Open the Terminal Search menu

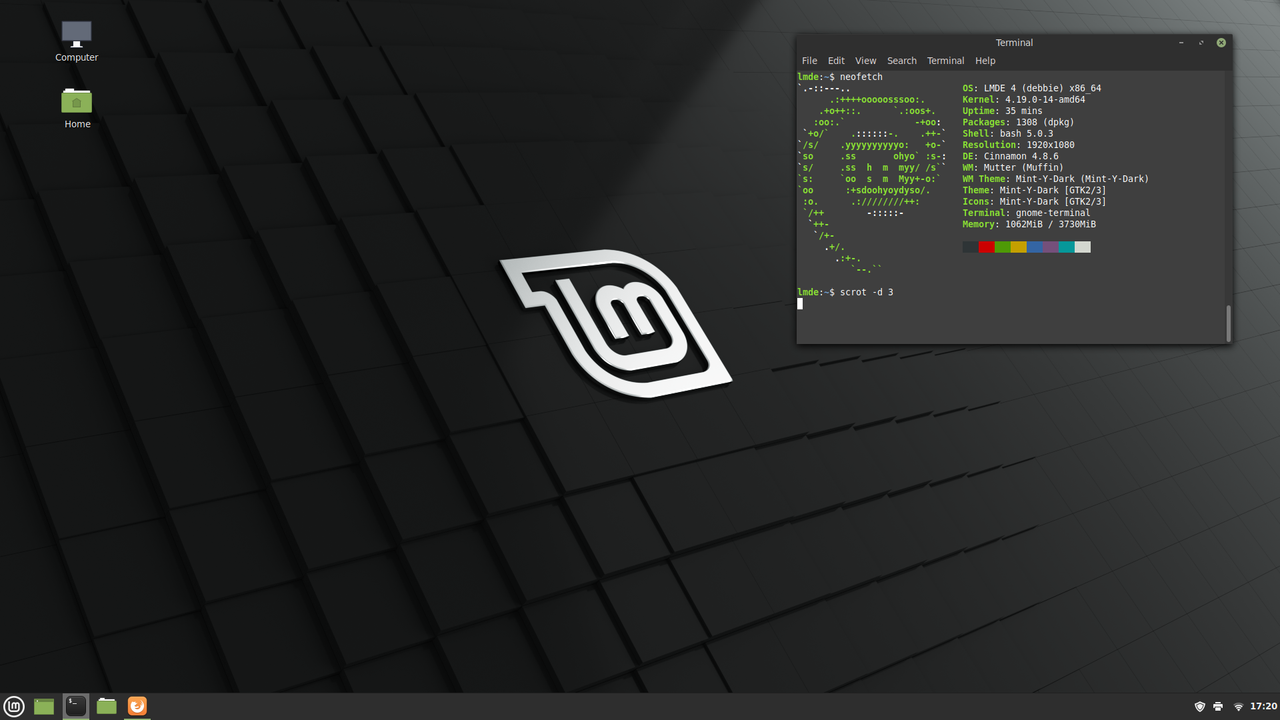(x=902, y=61)
